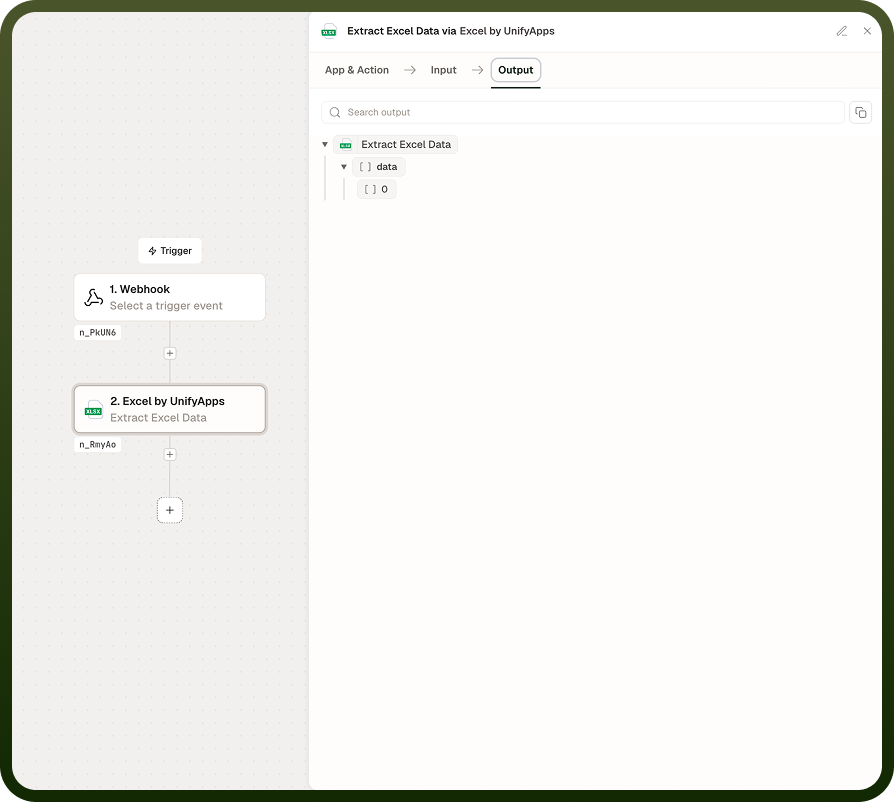Click the magnifier icon in search output
The height and width of the screenshot is (802, 894).
[335, 112]
